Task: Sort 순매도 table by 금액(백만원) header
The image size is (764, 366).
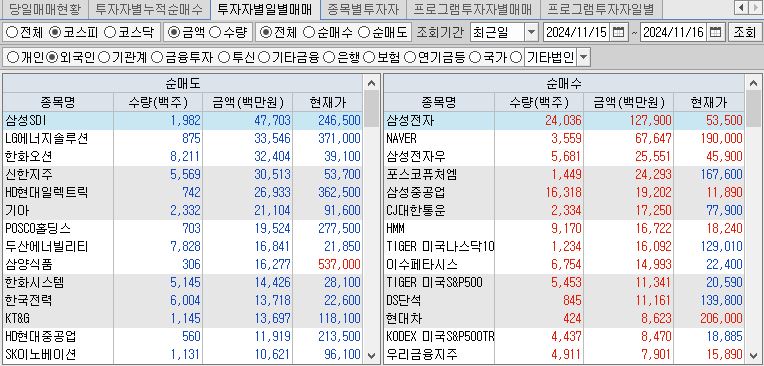Action: coord(248,102)
